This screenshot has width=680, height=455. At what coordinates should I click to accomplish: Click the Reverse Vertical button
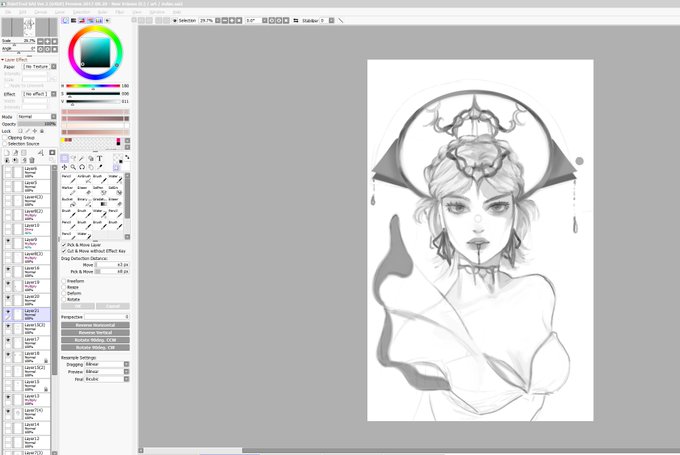tap(95, 333)
